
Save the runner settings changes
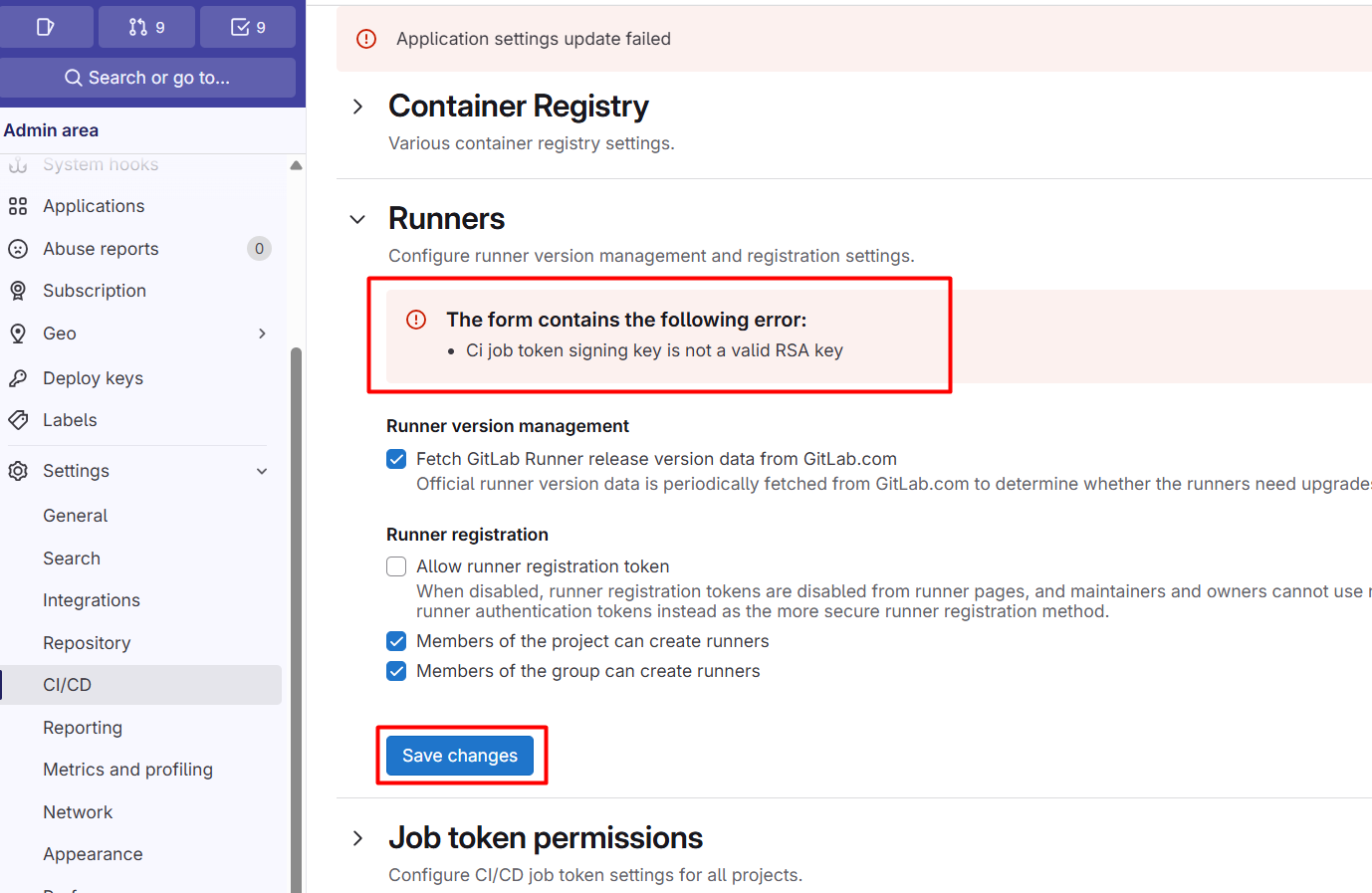click(x=459, y=756)
